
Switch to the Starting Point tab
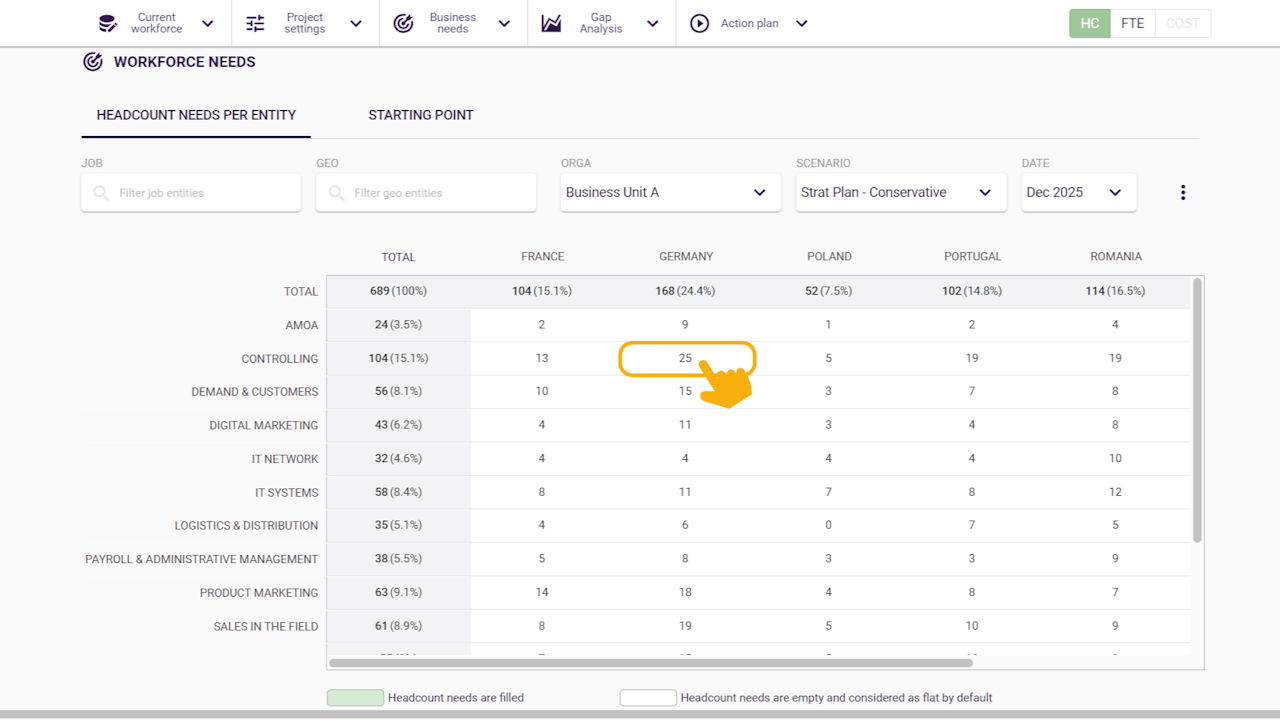[420, 115]
